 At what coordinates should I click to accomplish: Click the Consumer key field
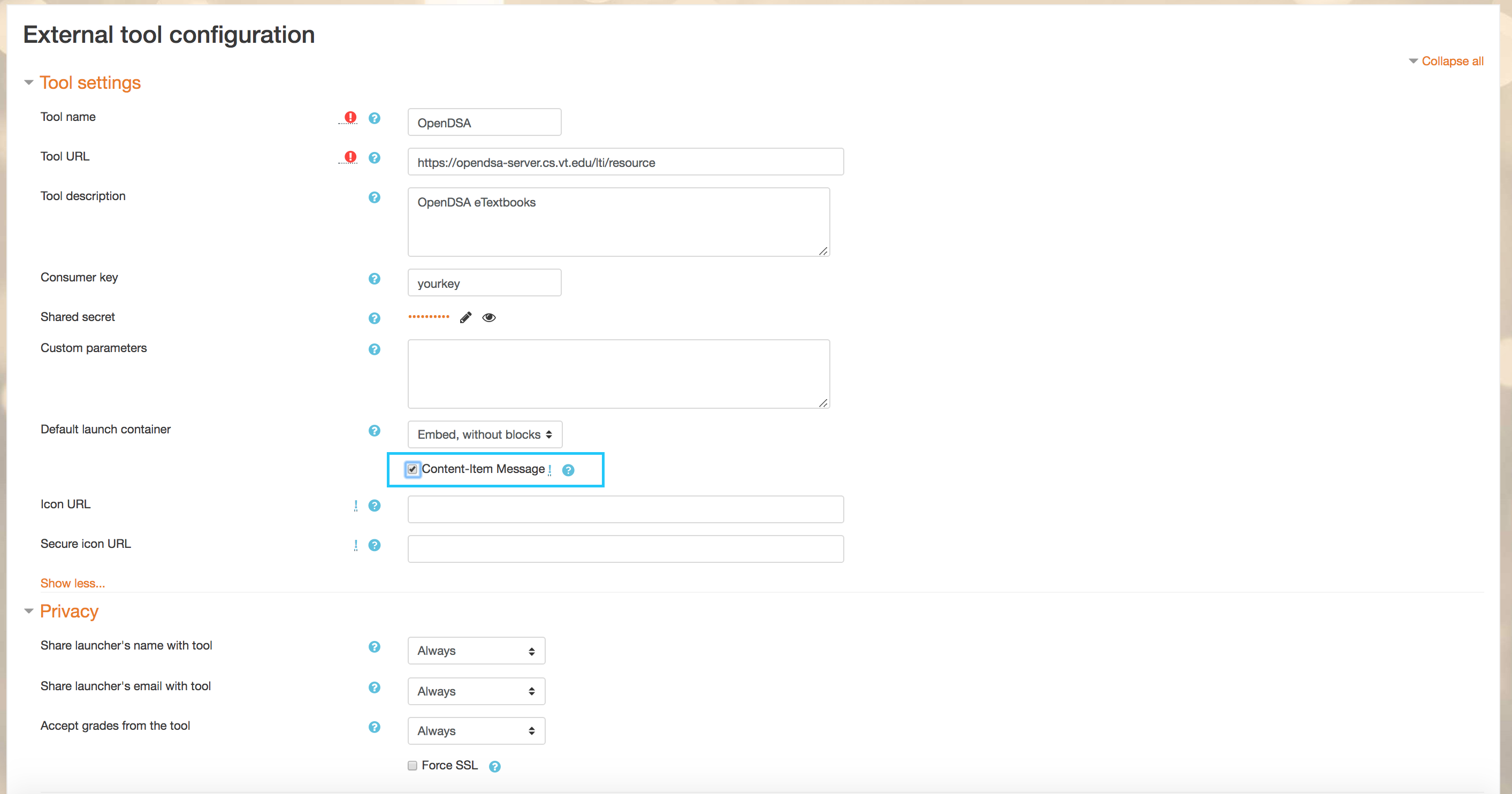pos(484,283)
